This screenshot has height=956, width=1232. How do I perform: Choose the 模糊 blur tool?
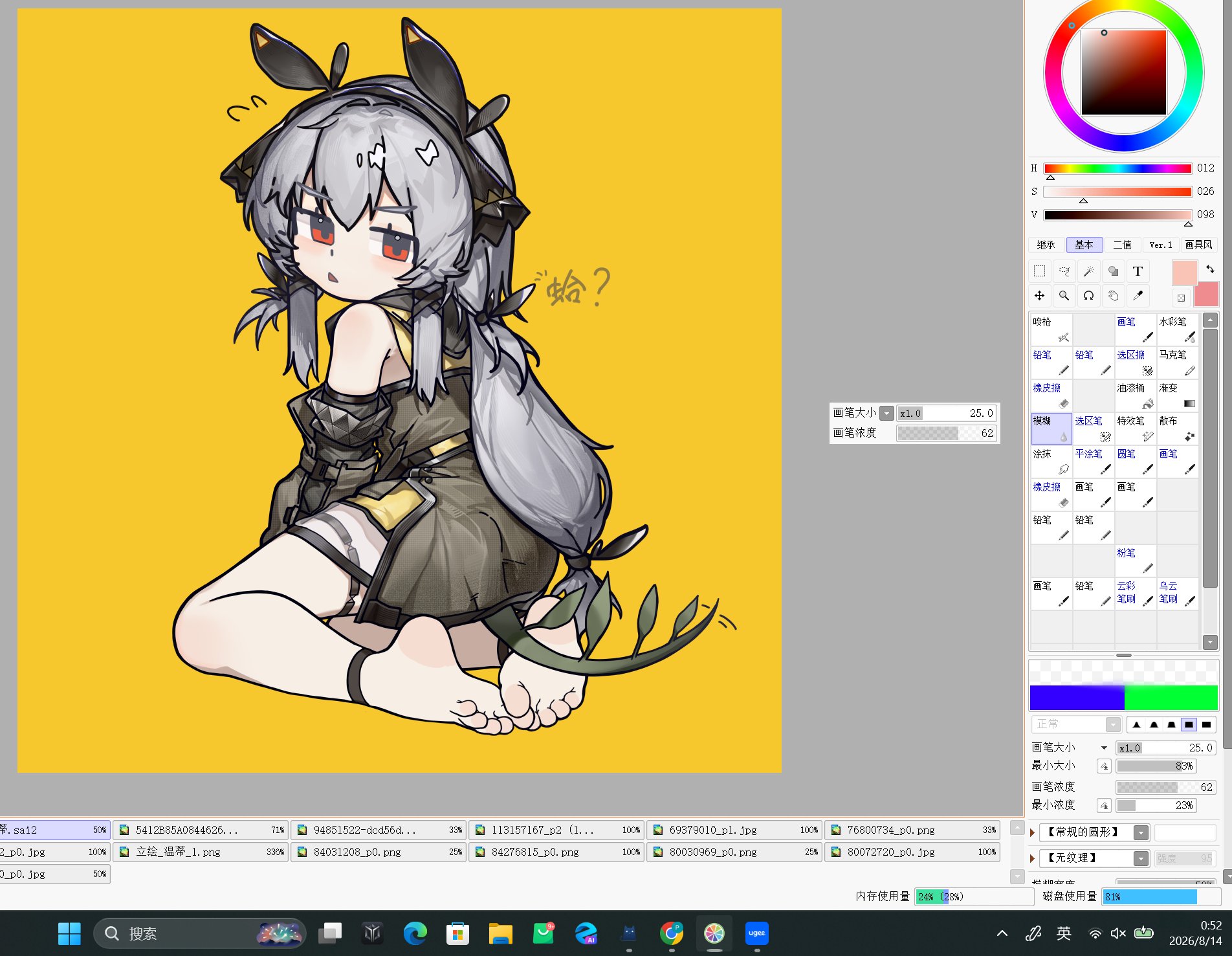[x=1051, y=428]
